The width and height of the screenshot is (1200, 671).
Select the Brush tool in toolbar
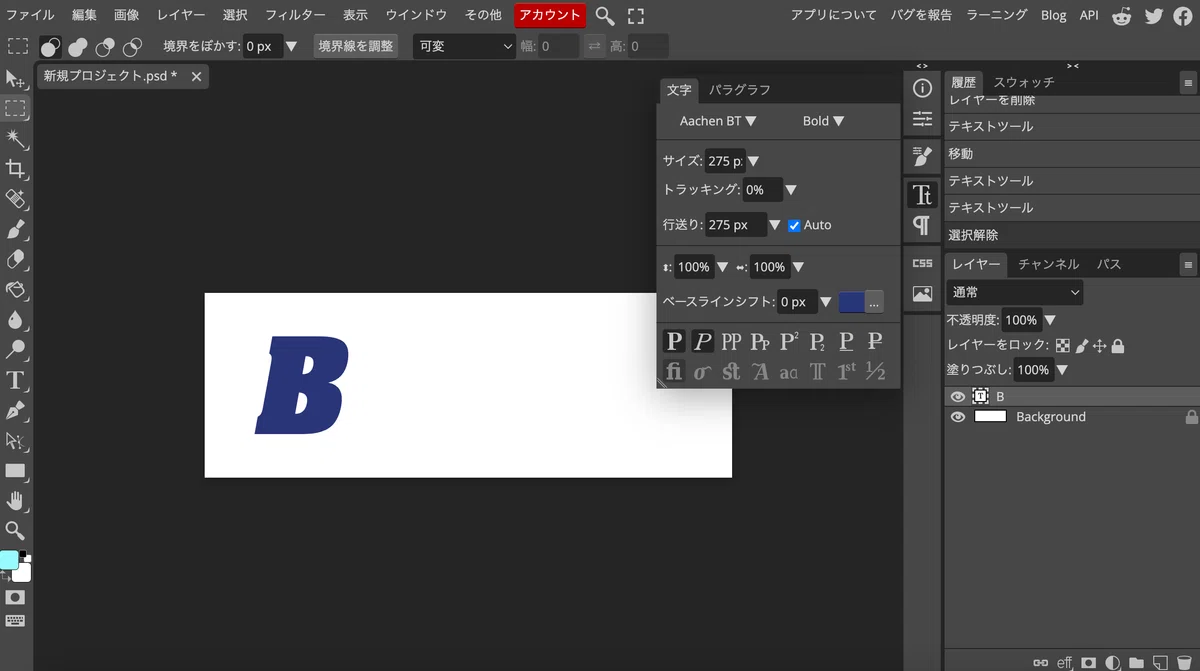click(x=15, y=229)
